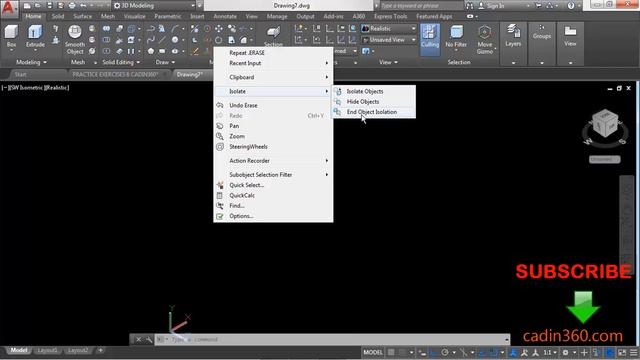The image size is (640, 360).
Task: Choose Hide Objects in submenu
Action: point(374,102)
